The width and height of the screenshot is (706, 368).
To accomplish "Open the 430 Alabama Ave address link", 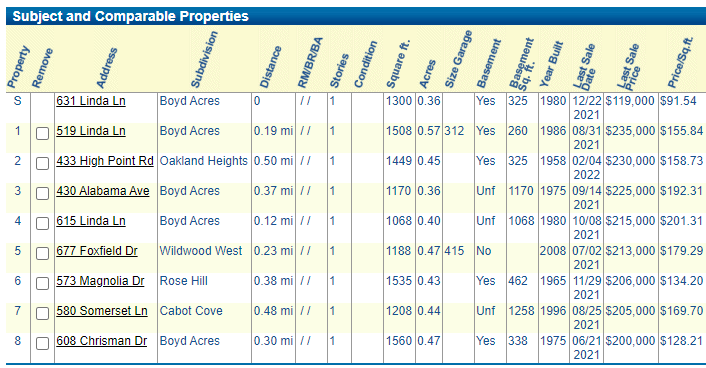I will tap(103, 191).
